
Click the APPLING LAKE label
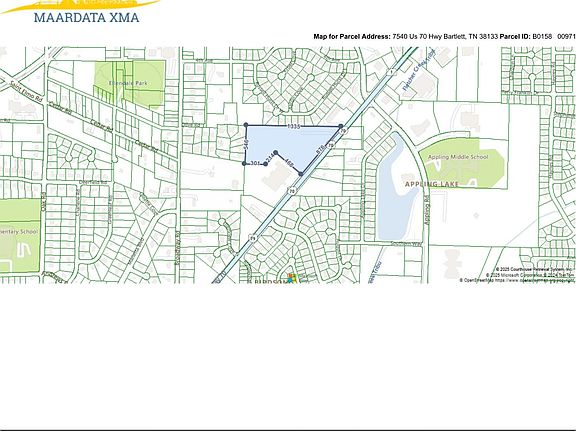pos(432,184)
